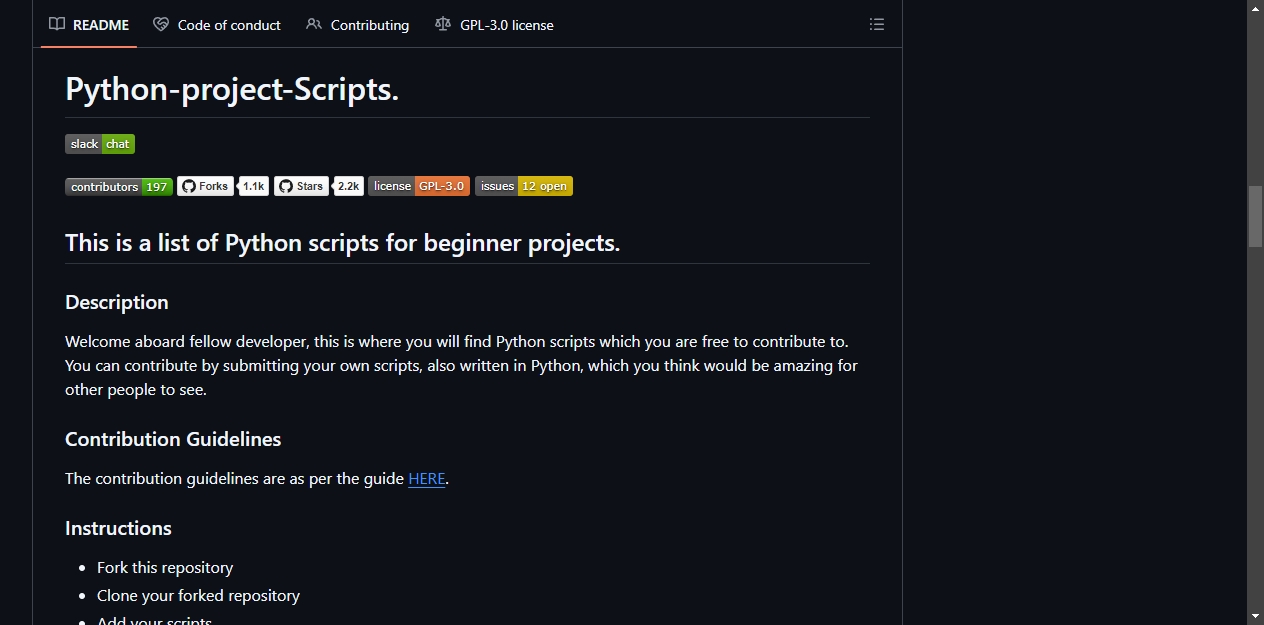Image resolution: width=1264 pixels, height=625 pixels.
Task: Switch to the GPL-3.0 license tab
Action: click(494, 25)
